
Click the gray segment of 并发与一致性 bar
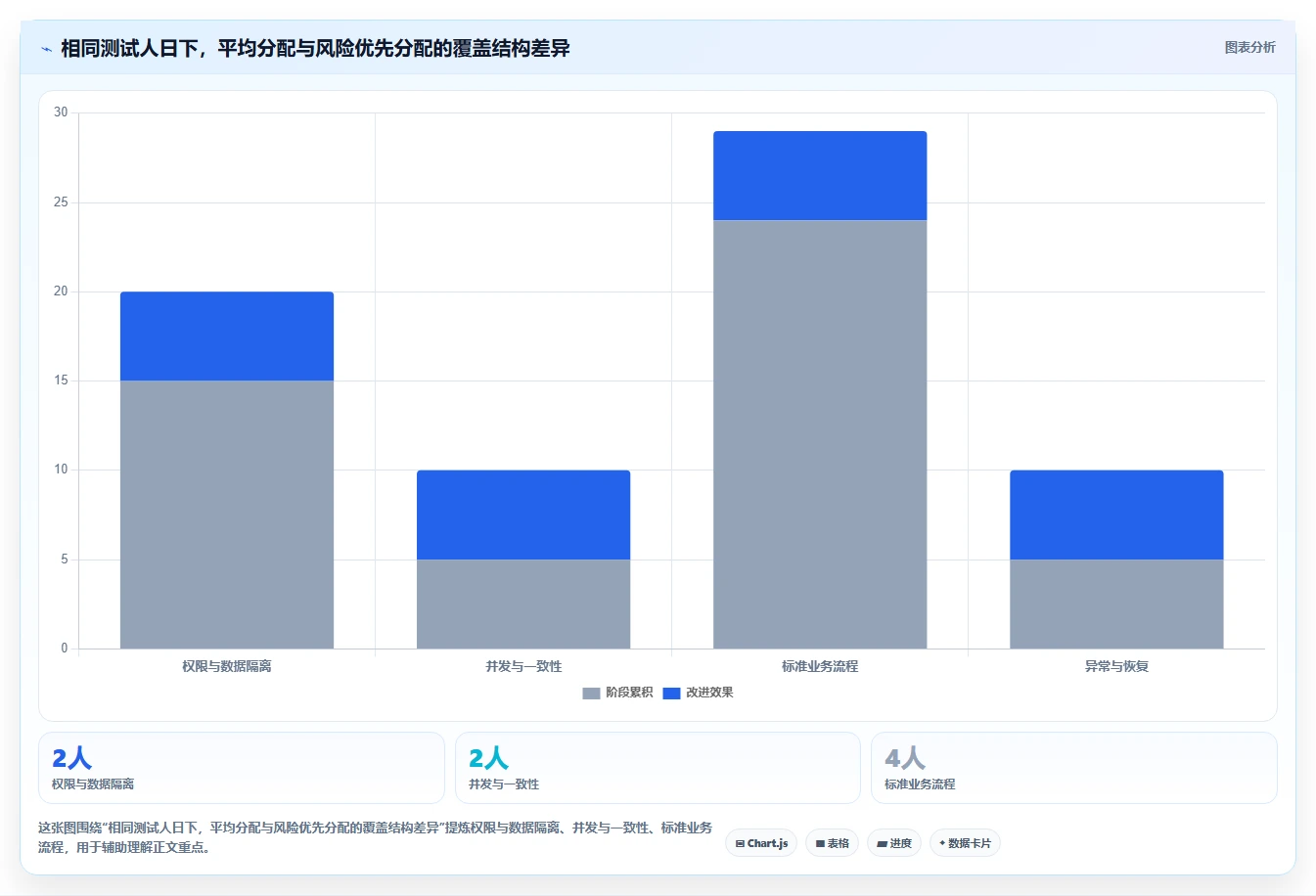coord(523,604)
